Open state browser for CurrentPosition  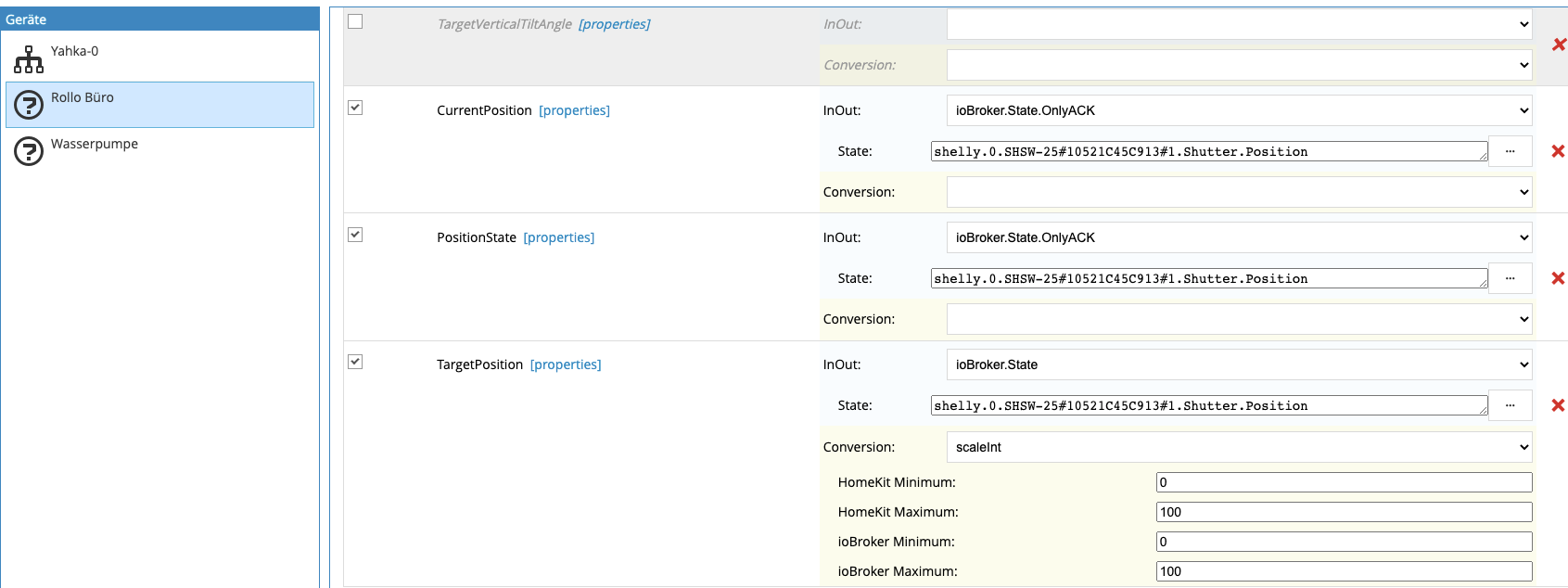tap(1510, 151)
